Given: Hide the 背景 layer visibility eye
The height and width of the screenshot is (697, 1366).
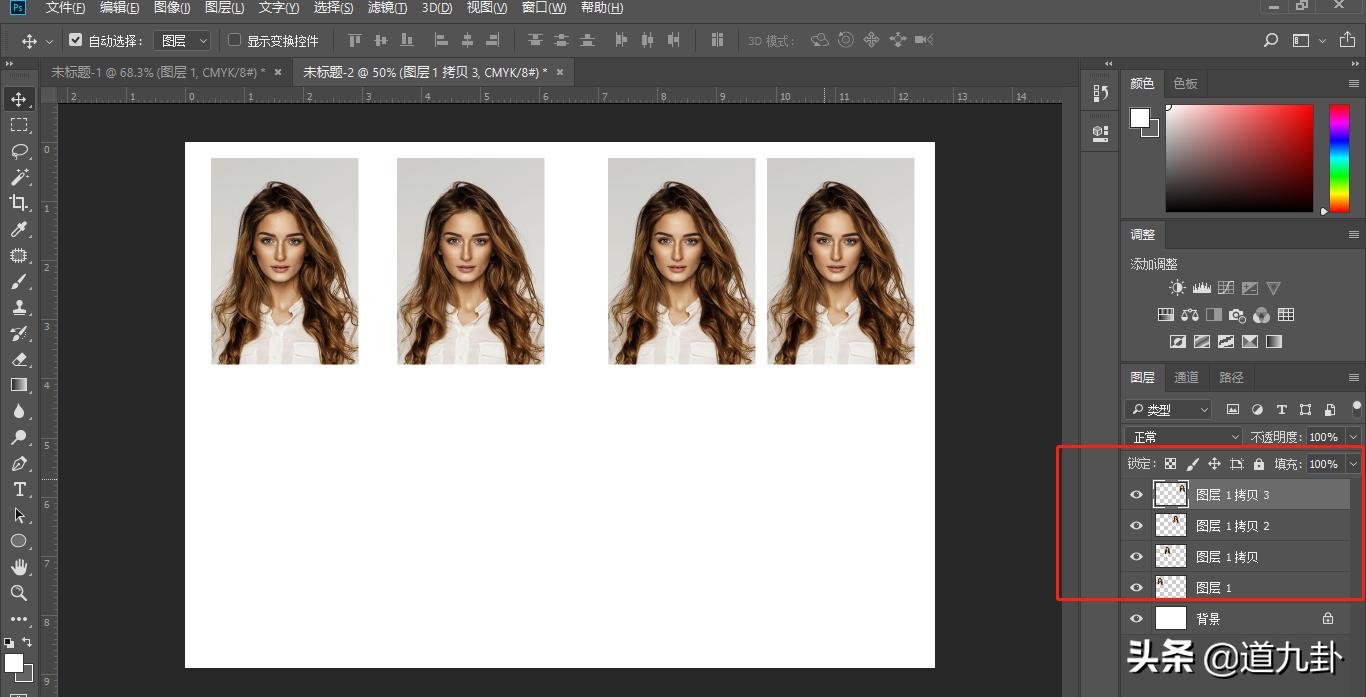Looking at the screenshot, I should 1136,619.
